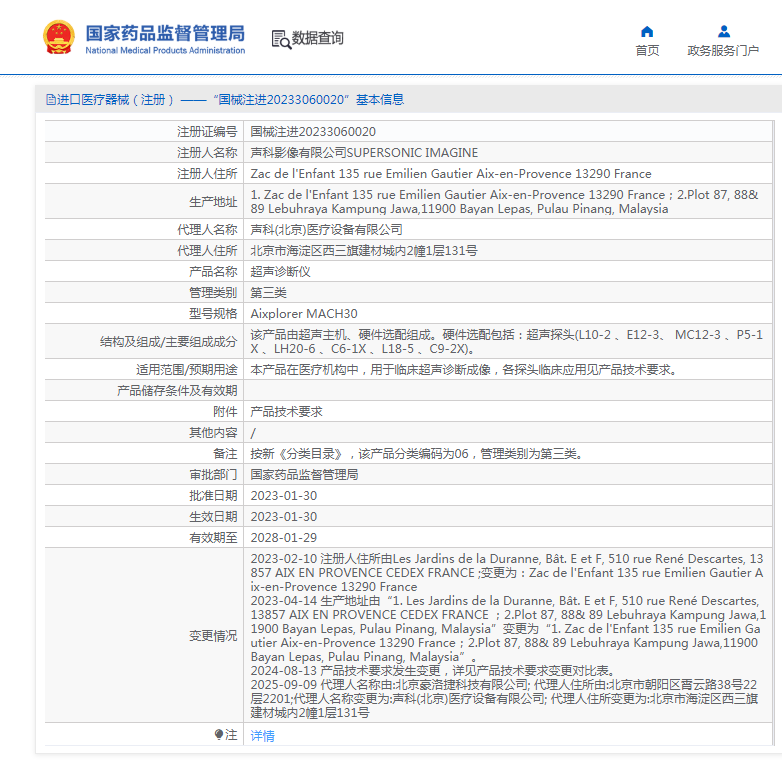Image resolution: width=782 pixels, height=763 pixels.
Task: Click the 政务服务门户 person icon
Action: point(723,31)
